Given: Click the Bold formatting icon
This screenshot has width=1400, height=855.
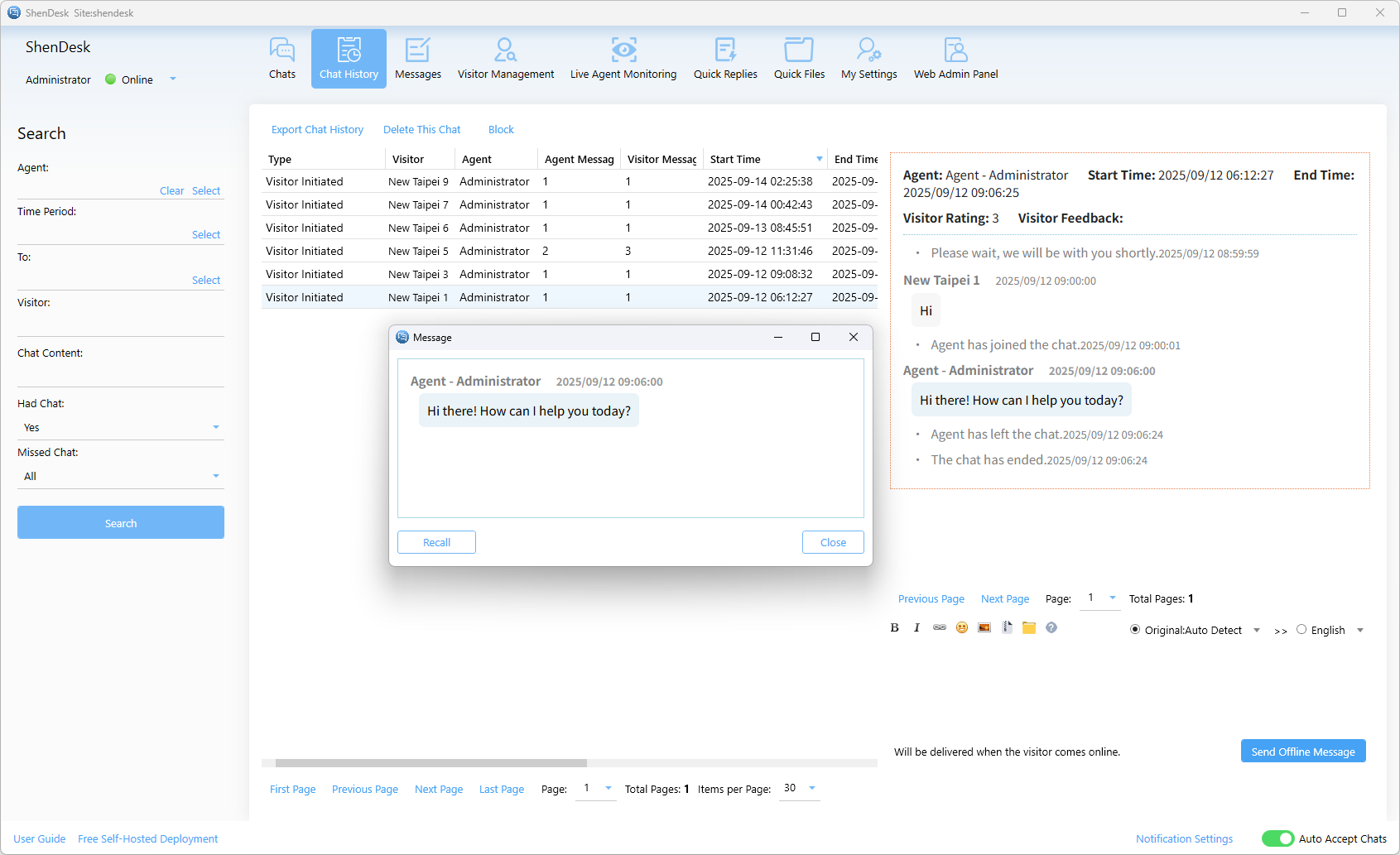Looking at the screenshot, I should [894, 628].
